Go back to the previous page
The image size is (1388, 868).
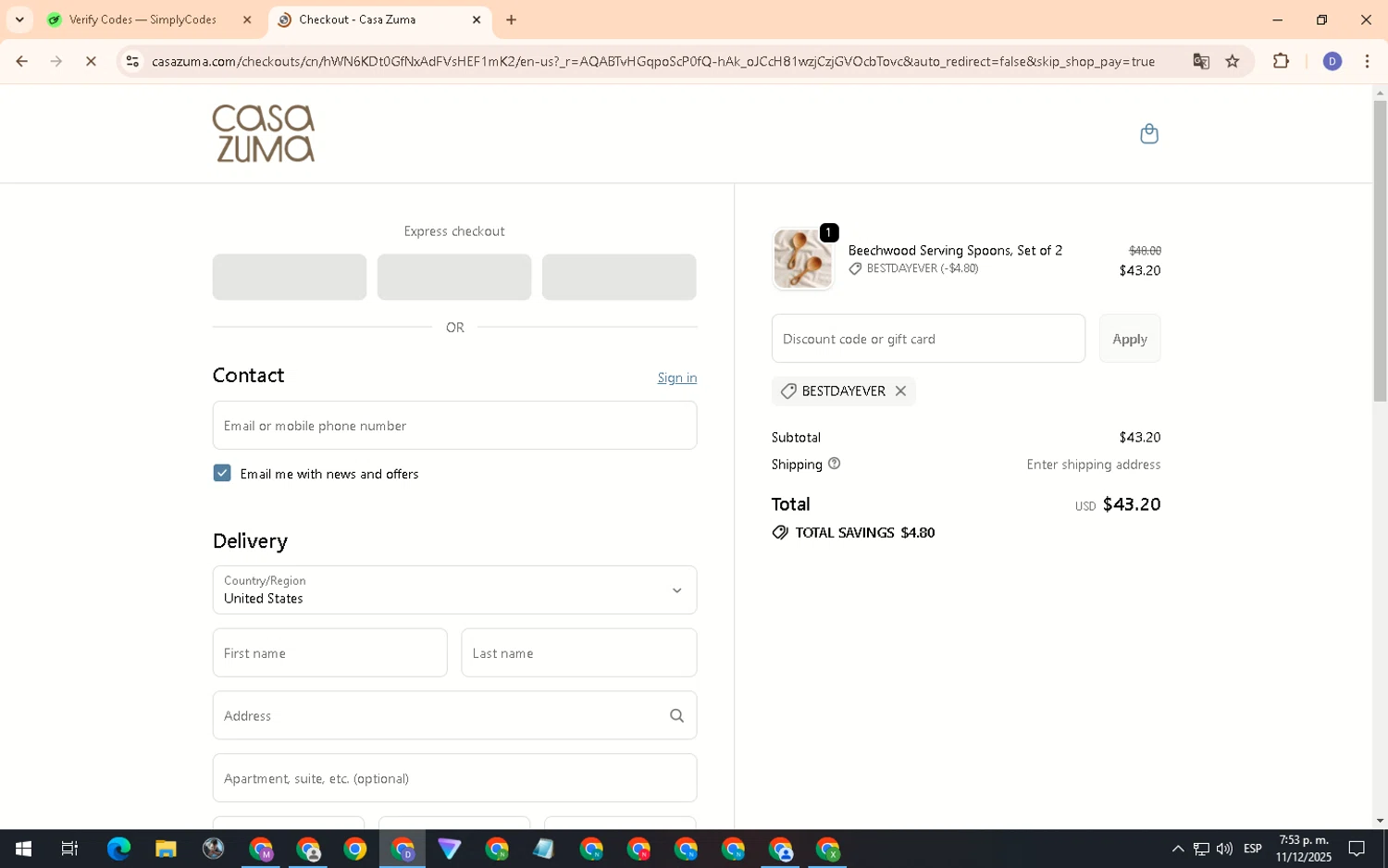pyautogui.click(x=21, y=61)
